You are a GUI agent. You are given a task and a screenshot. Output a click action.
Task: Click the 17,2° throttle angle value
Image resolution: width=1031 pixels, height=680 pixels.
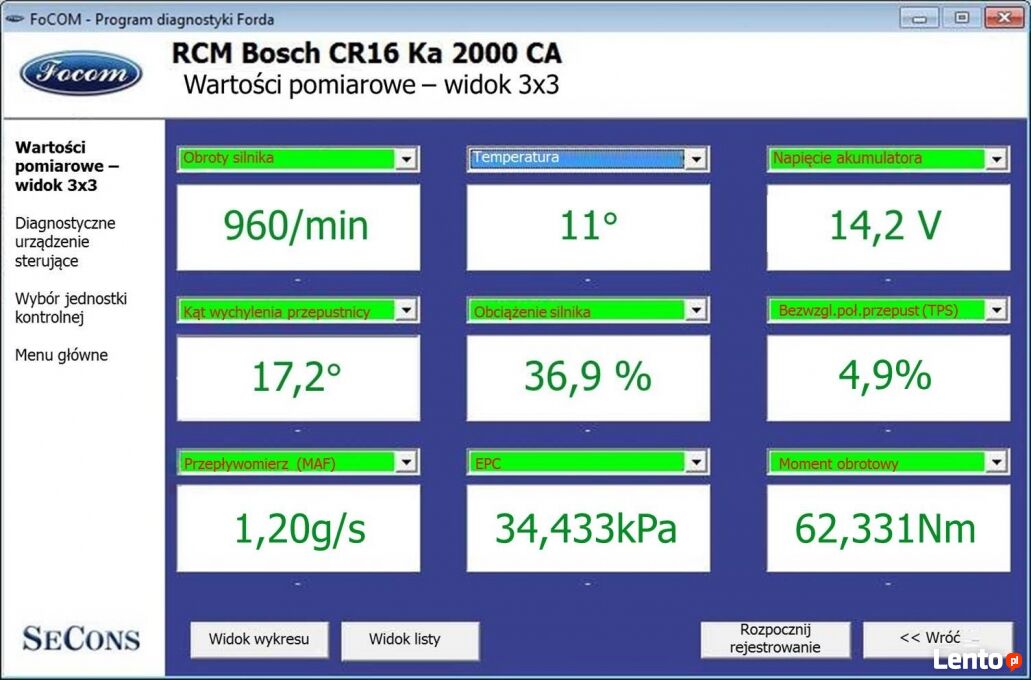pyautogui.click(x=299, y=378)
